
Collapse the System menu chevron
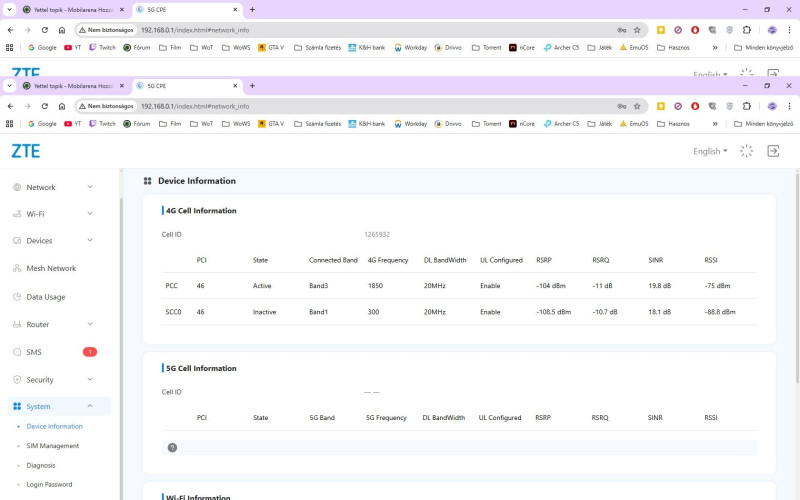(90, 406)
